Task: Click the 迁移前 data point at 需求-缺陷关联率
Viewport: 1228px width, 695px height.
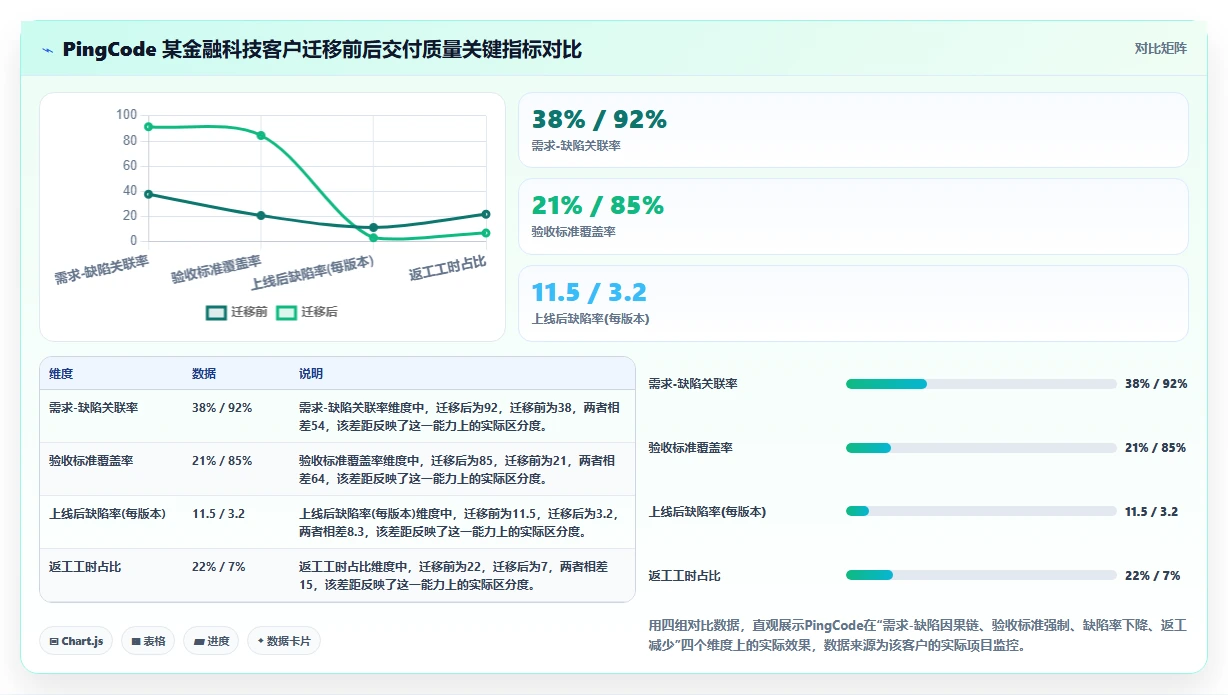Action: pos(148,194)
